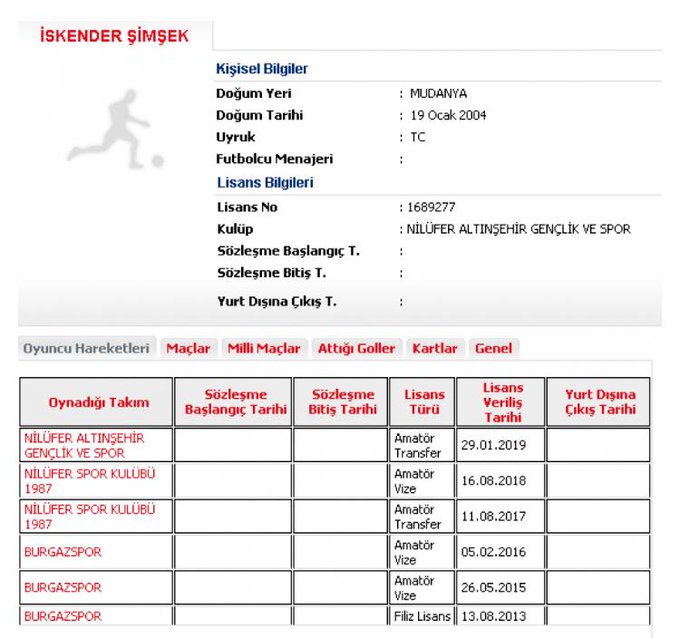Click the Nilüfer Spor Kulübü 1987 link dated 16.08.2018
The height and width of the screenshot is (638, 680).
pos(89,481)
